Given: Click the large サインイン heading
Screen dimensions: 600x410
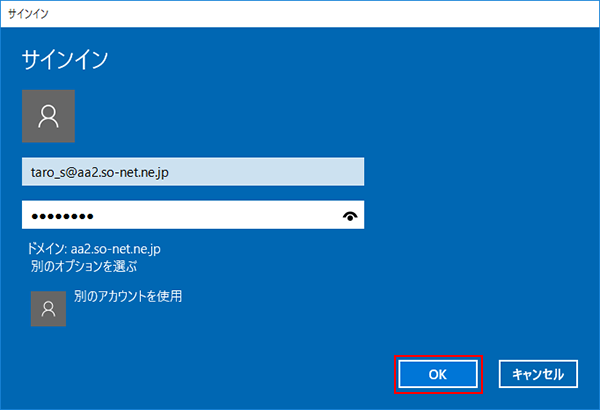Looking at the screenshot, I should coord(65,59).
